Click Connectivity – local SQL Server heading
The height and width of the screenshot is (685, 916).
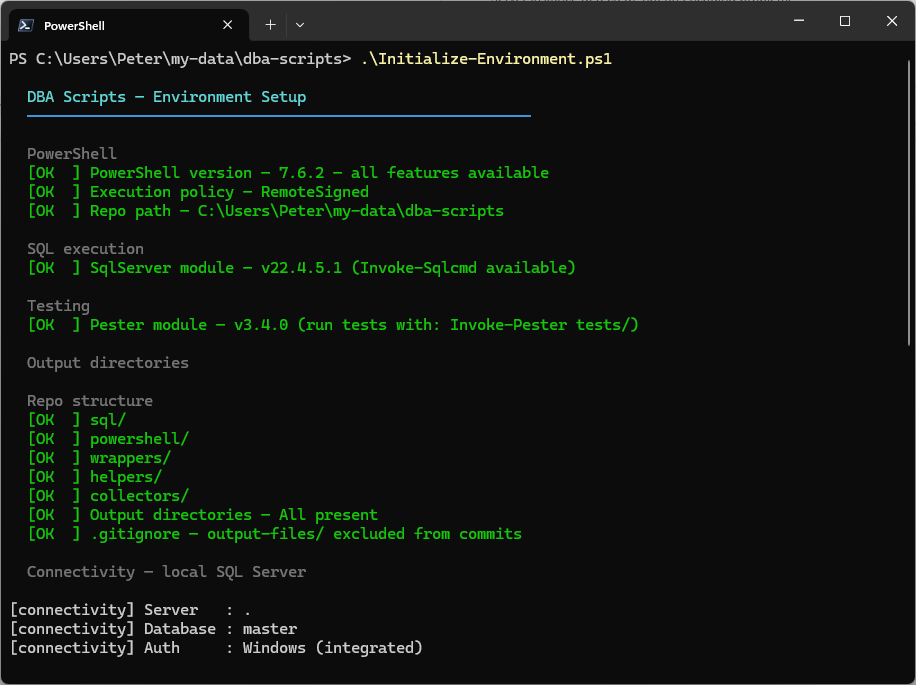[166, 572]
